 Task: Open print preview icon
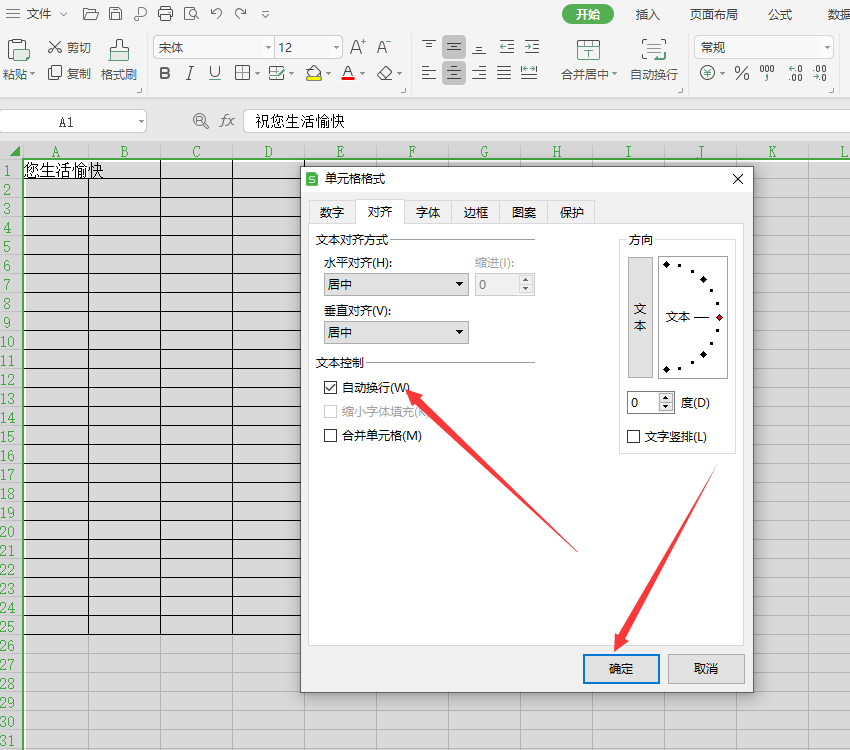click(x=191, y=14)
